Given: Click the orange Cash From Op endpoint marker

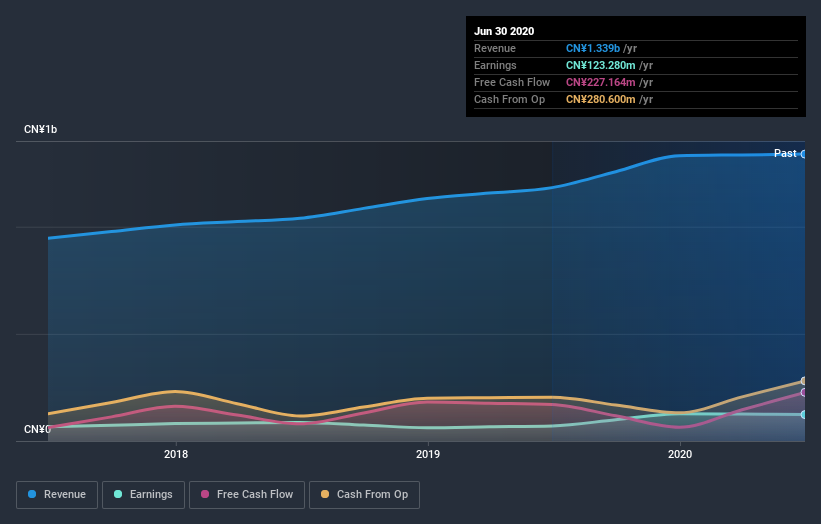Looking at the screenshot, I should coord(804,381).
